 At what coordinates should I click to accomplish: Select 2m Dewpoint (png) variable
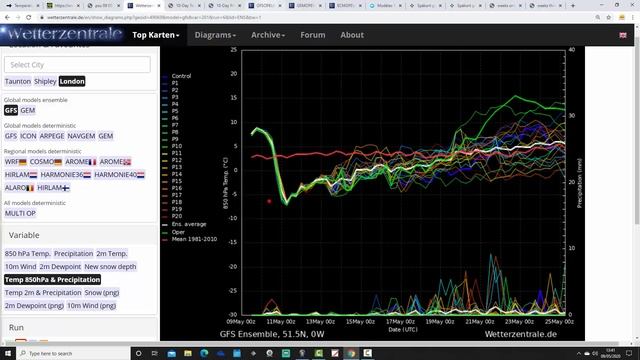34,306
